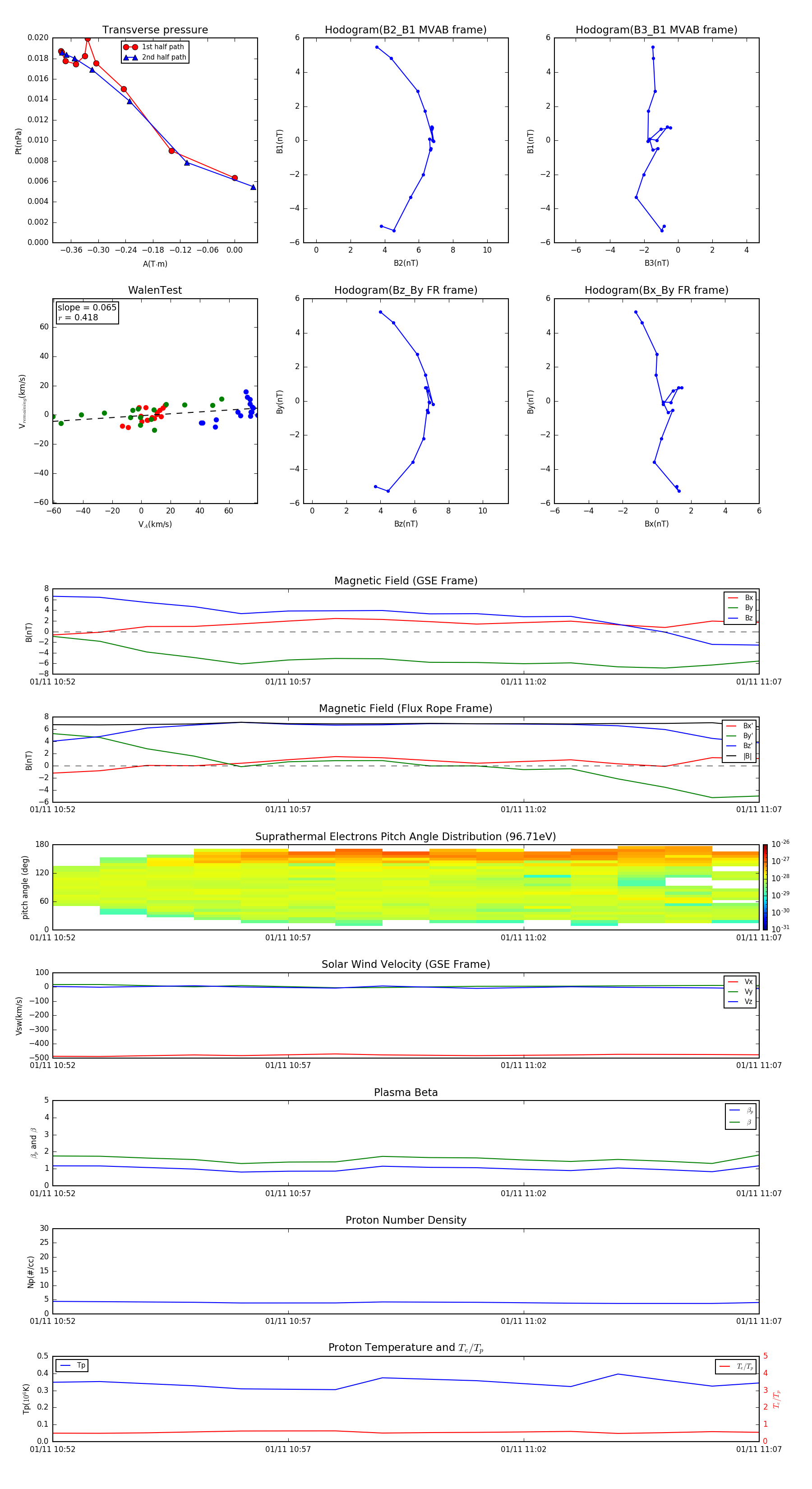Click the 'A(T·m)' x-axis label
The width and height of the screenshot is (812, 1489).
[155, 264]
